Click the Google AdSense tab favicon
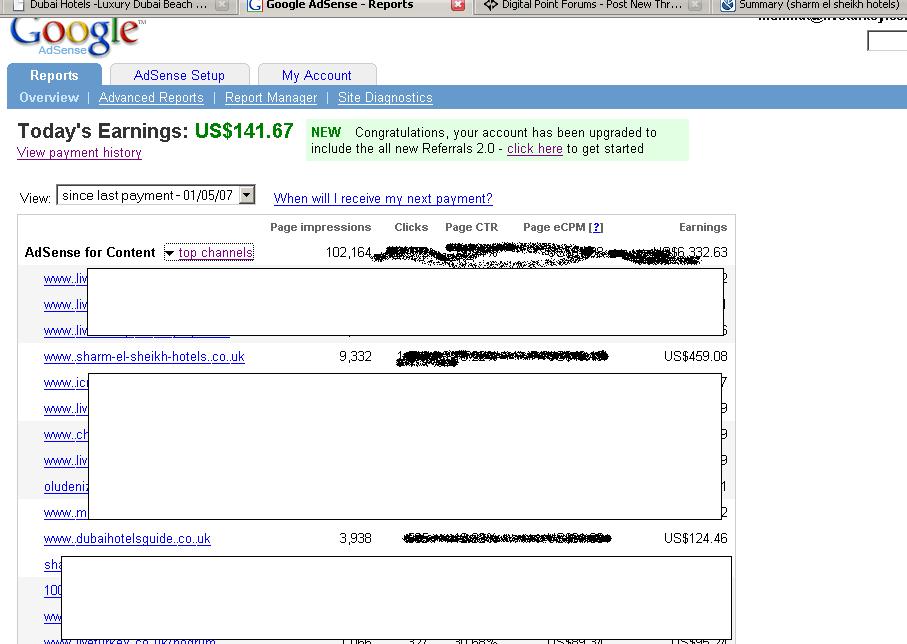Viewport: 907px width, 644px height. tap(254, 5)
